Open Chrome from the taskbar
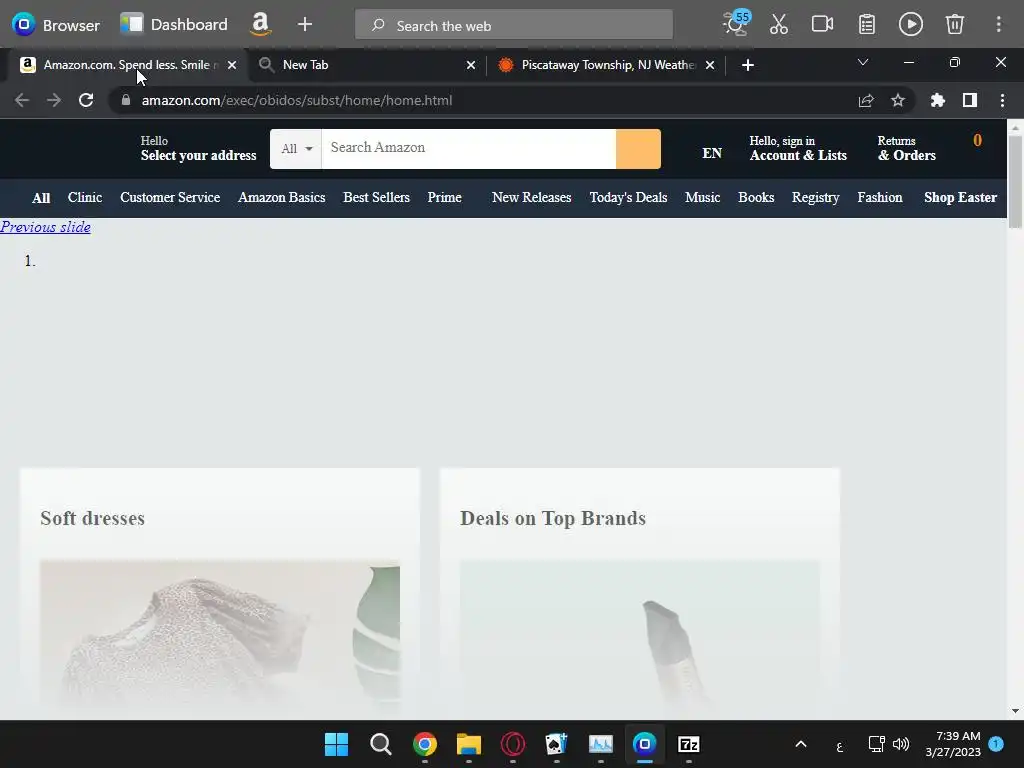 [x=424, y=744]
